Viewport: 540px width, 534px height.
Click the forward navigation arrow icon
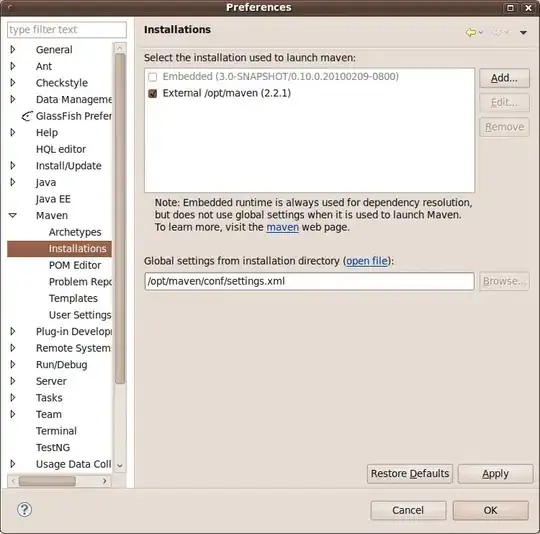click(497, 32)
